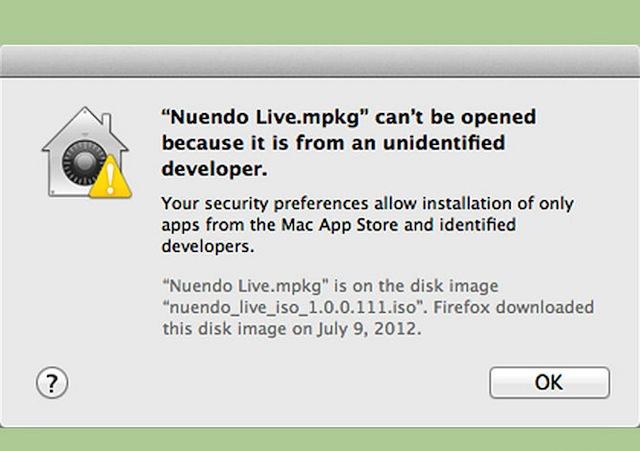Click the green strip below the dialog
This screenshot has height=451, width=640.
point(320,440)
